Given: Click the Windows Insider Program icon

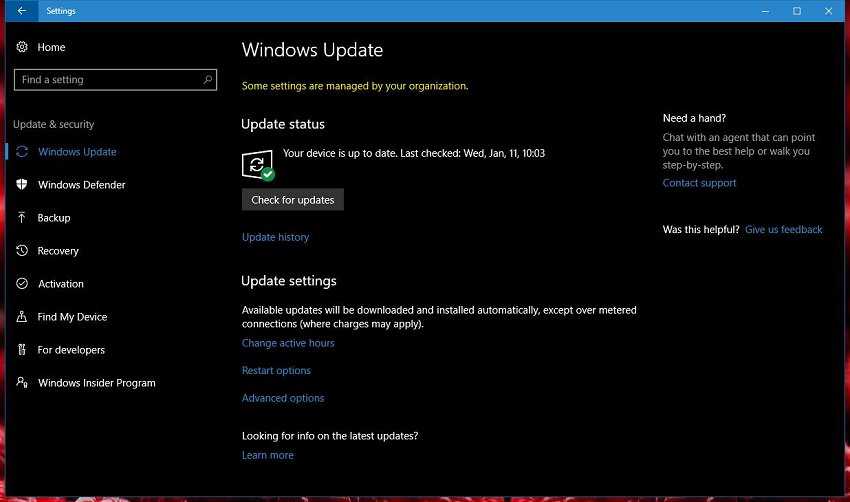Looking at the screenshot, I should tap(22, 383).
